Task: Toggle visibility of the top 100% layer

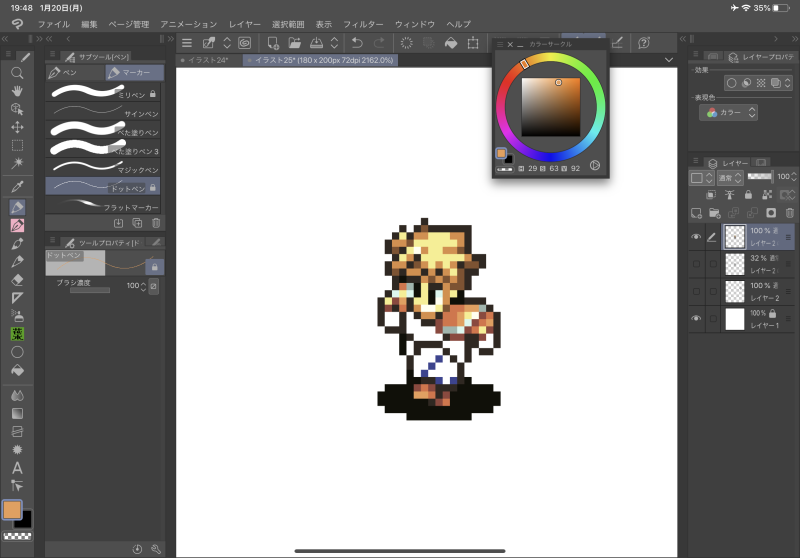Action: [x=696, y=237]
